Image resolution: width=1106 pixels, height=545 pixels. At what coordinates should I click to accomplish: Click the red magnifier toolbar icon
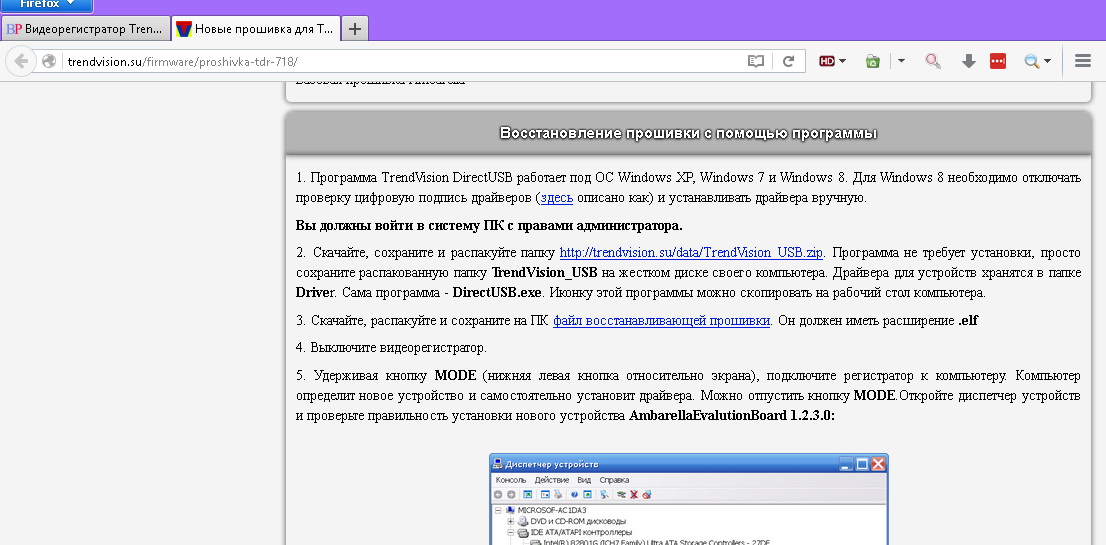pos(933,62)
